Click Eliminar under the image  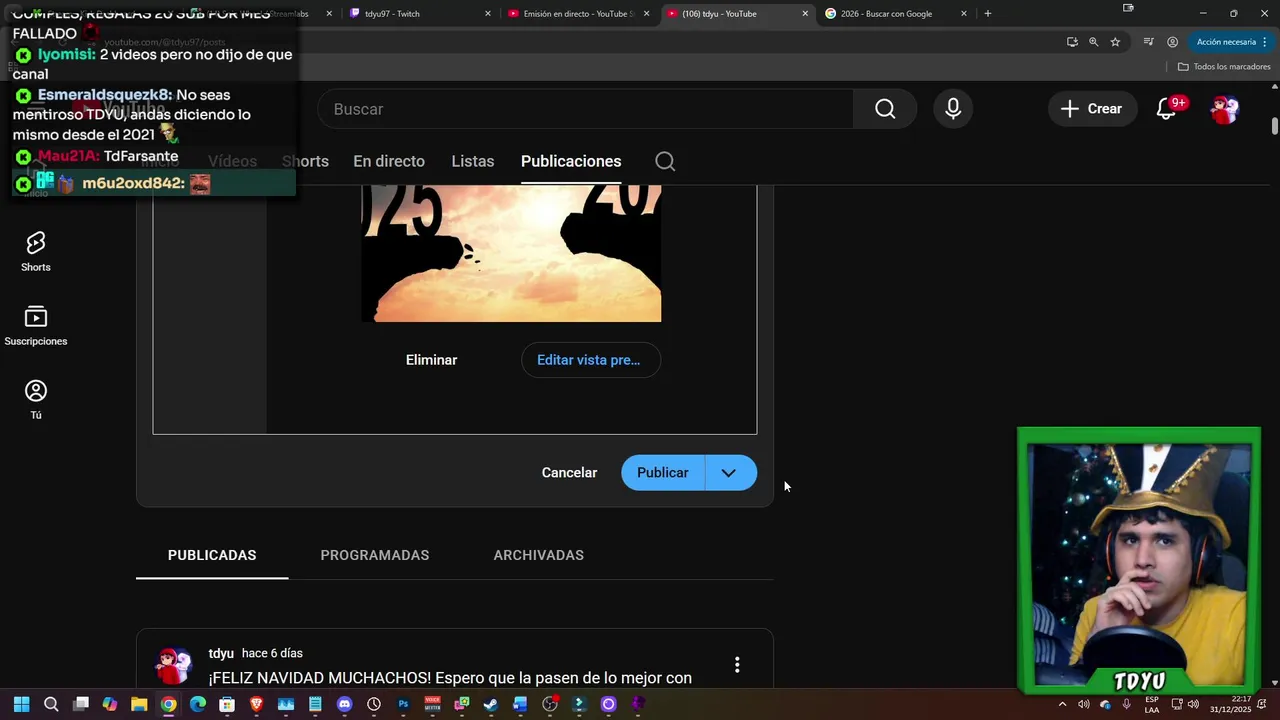pyautogui.click(x=431, y=360)
